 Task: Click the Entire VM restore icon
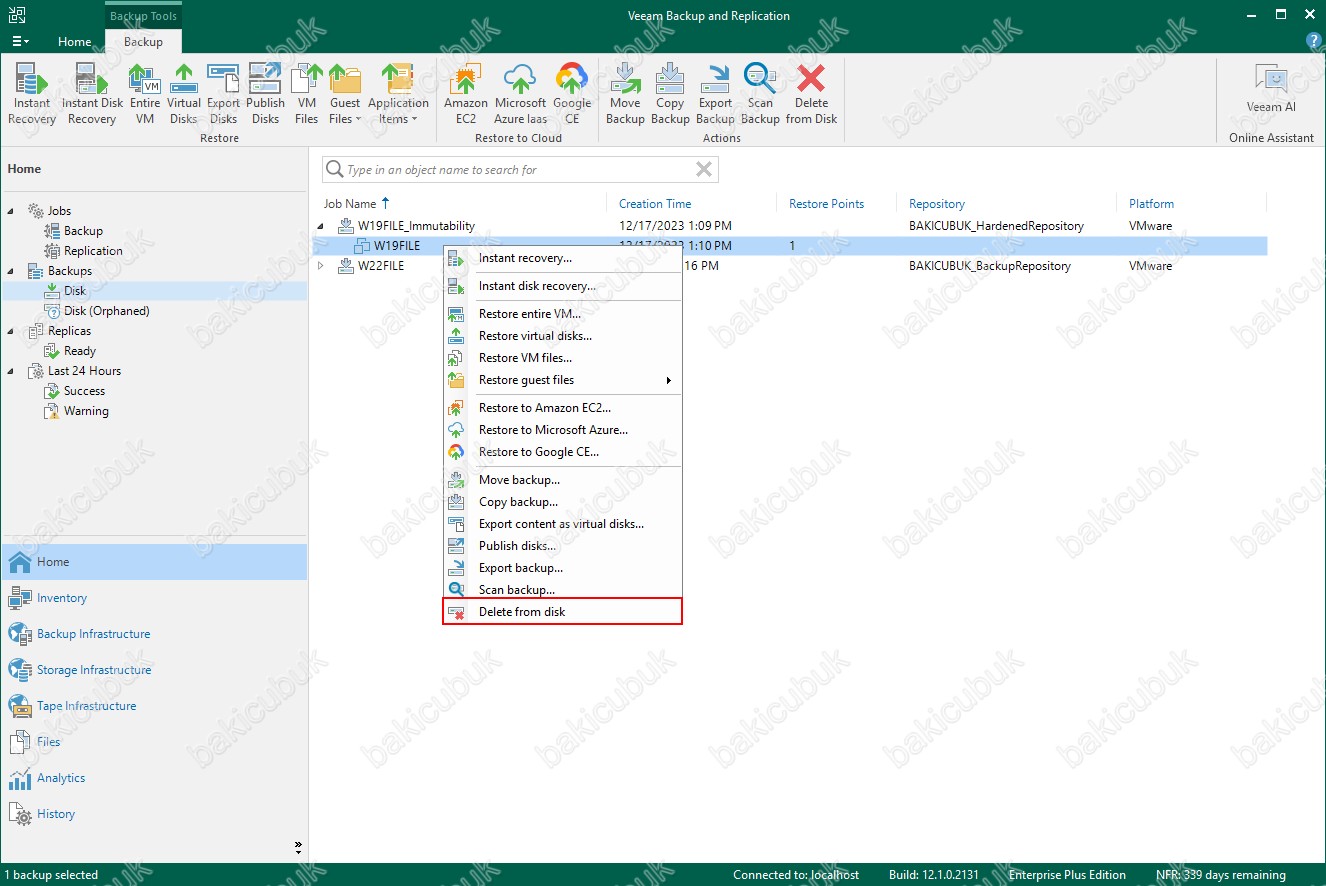pyautogui.click(x=145, y=94)
